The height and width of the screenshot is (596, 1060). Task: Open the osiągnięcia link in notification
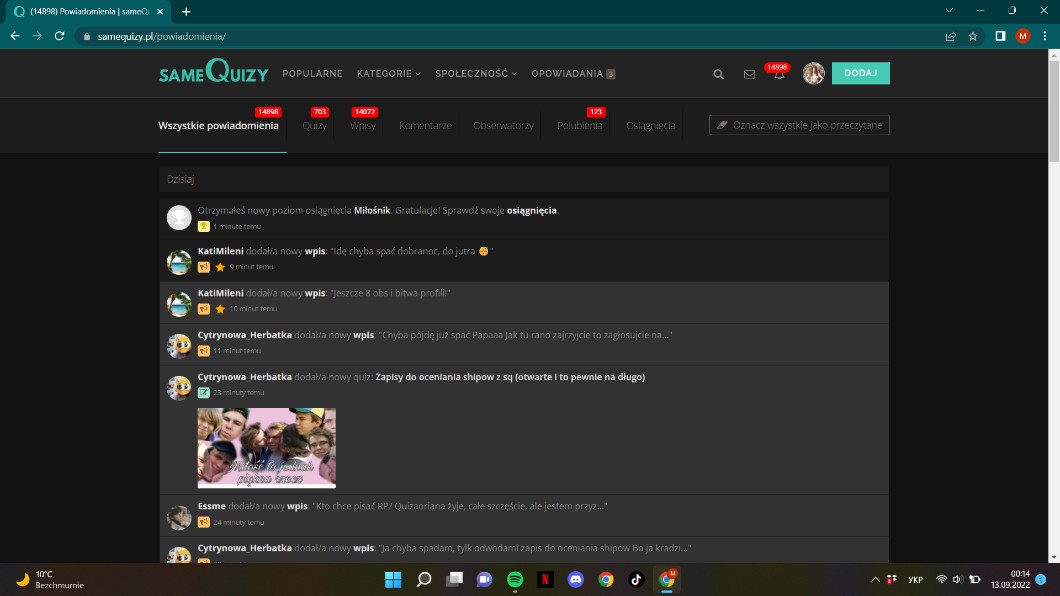click(x=532, y=210)
